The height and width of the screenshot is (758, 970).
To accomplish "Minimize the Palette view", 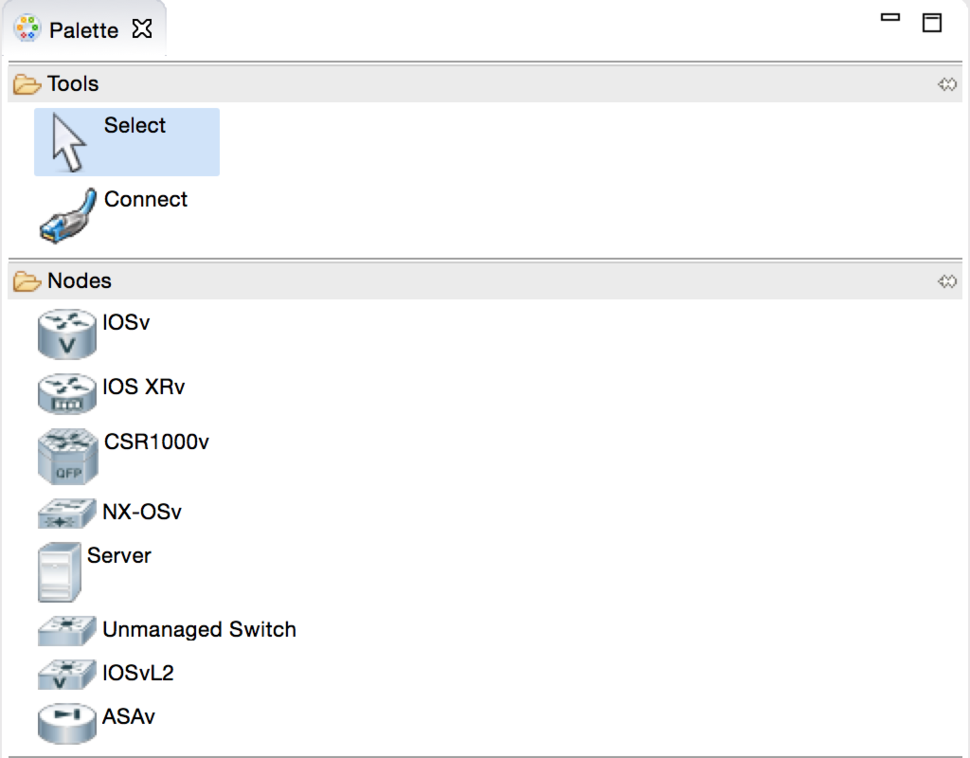I will [890, 18].
